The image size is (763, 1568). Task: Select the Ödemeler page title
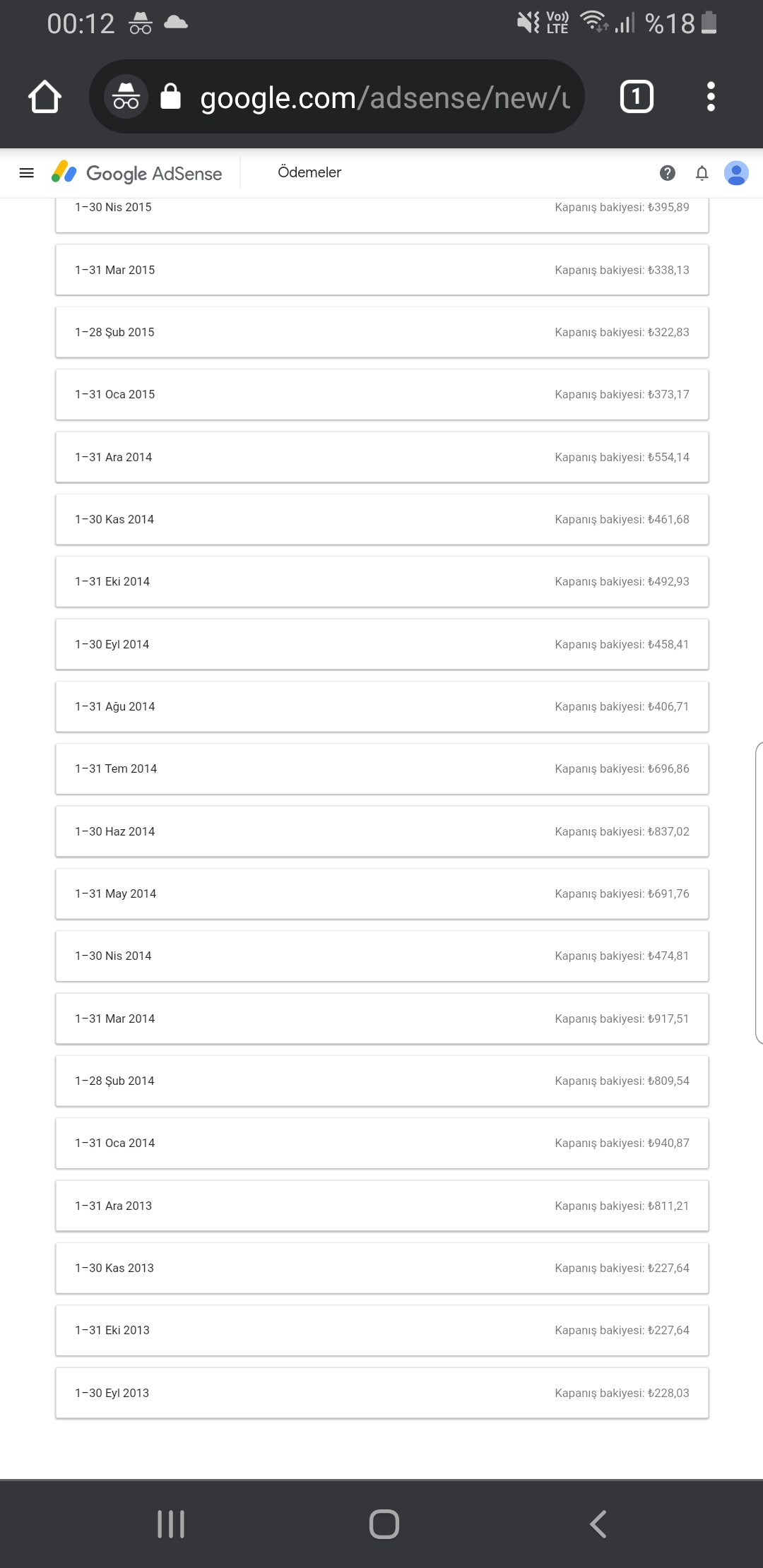point(309,172)
